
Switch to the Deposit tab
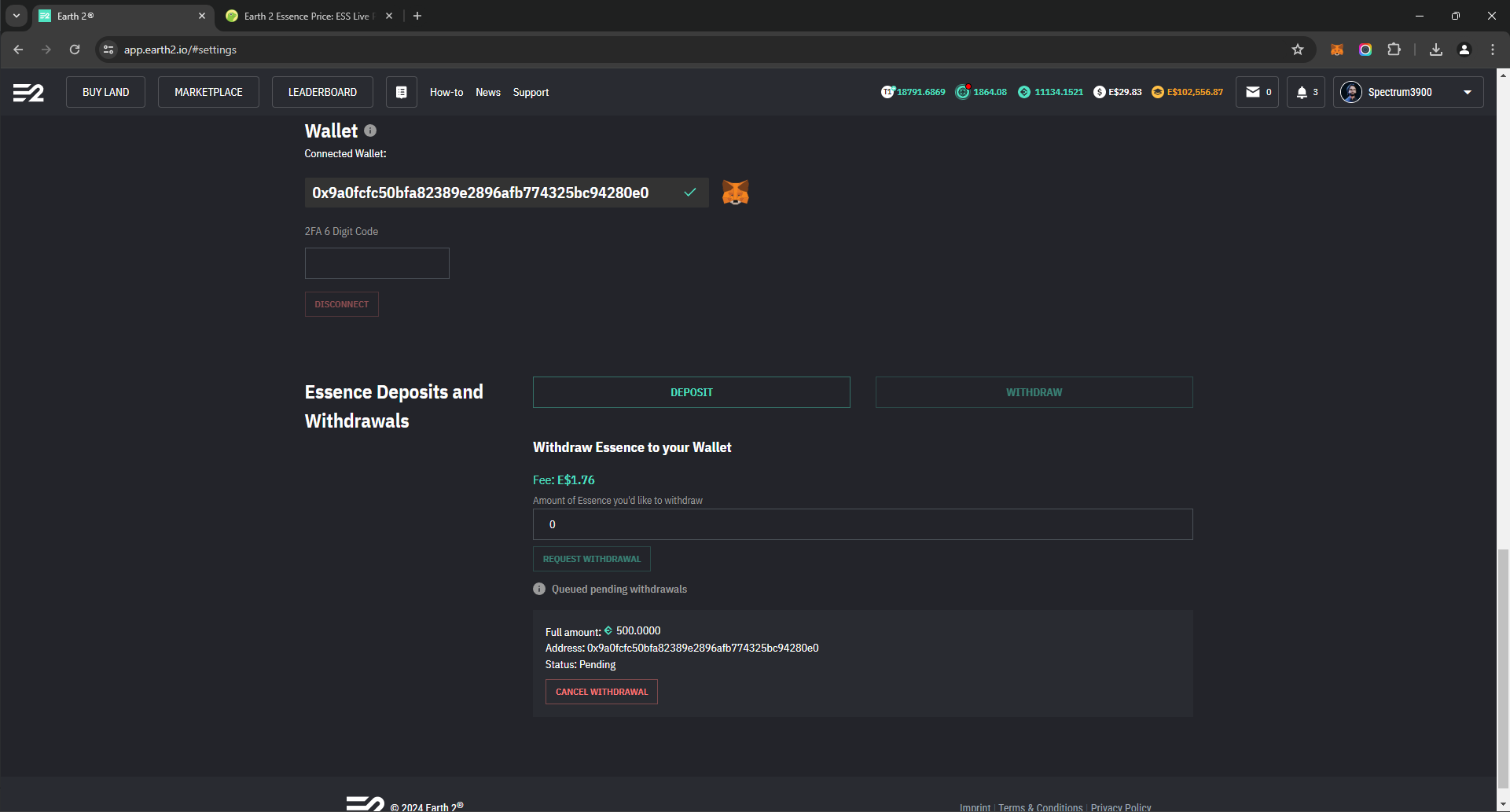point(691,392)
